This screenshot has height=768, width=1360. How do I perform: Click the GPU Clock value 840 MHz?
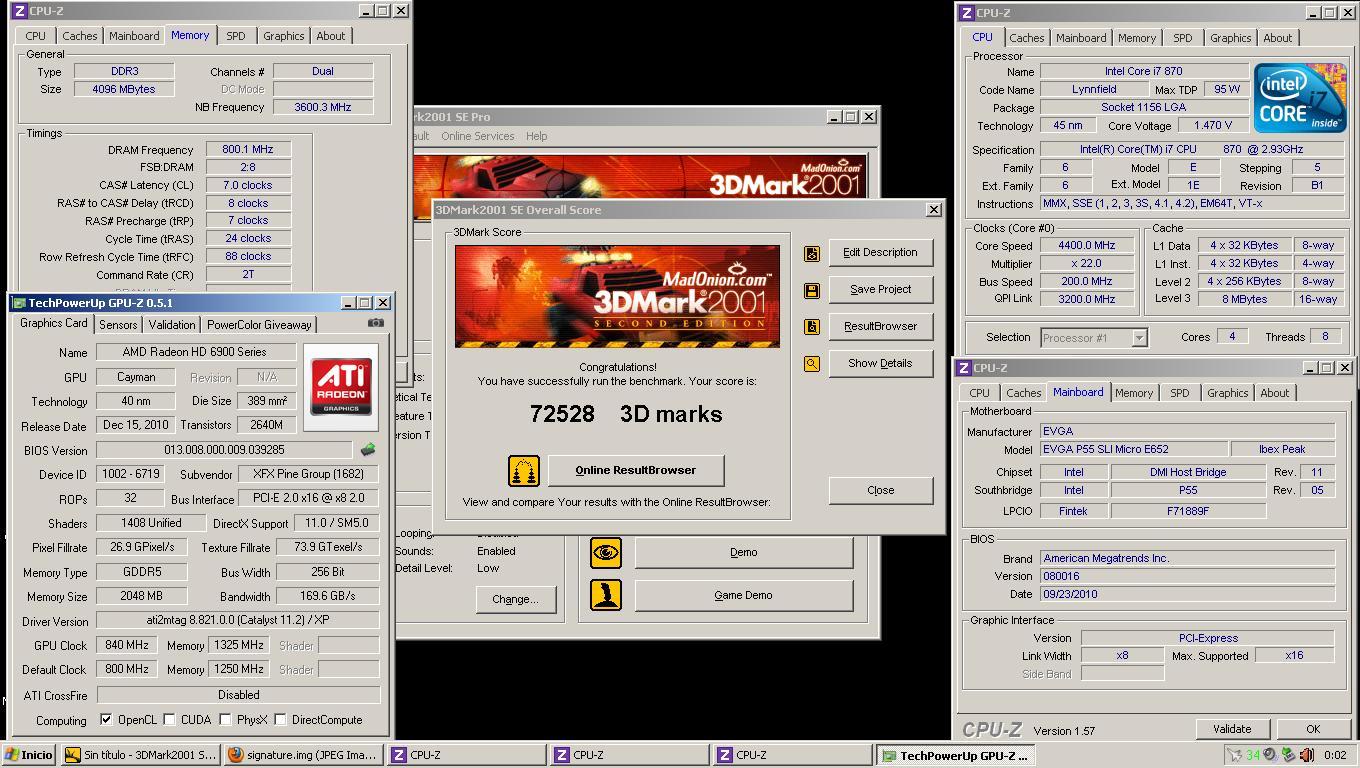[x=127, y=645]
